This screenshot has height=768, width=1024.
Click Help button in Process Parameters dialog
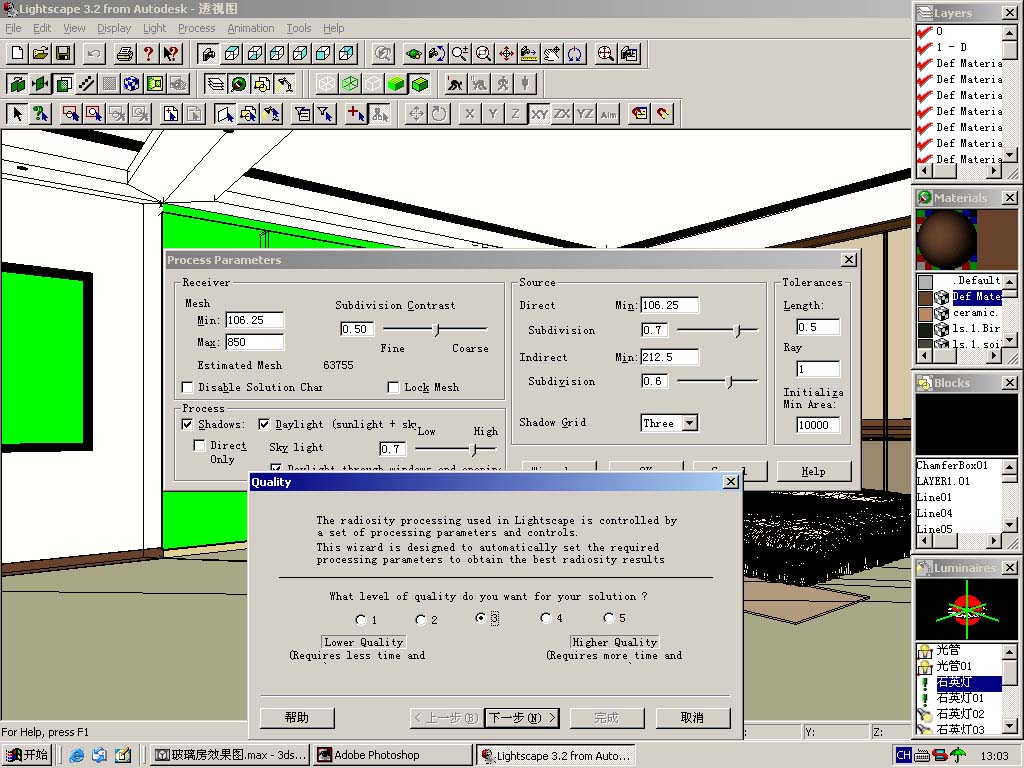pos(814,472)
